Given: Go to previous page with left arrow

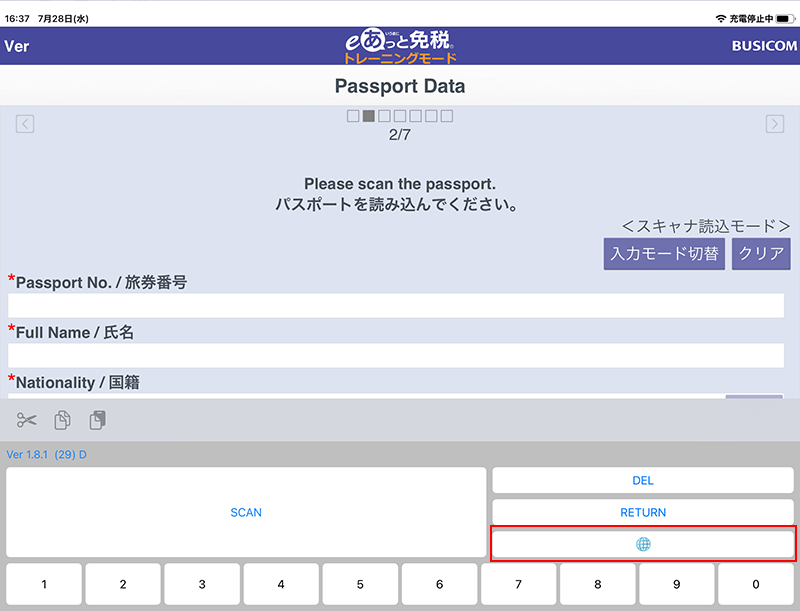Looking at the screenshot, I should (x=25, y=124).
